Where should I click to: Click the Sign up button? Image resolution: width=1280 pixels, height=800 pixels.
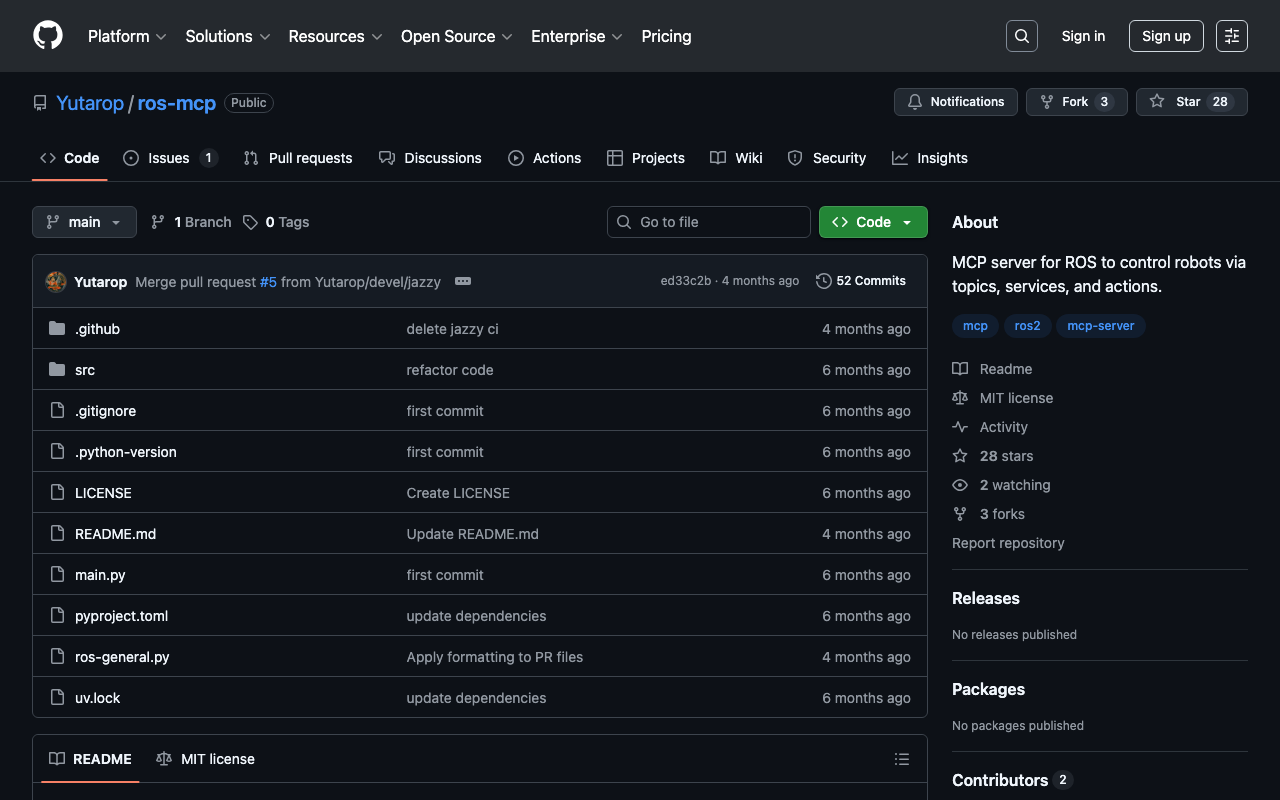point(1165,36)
